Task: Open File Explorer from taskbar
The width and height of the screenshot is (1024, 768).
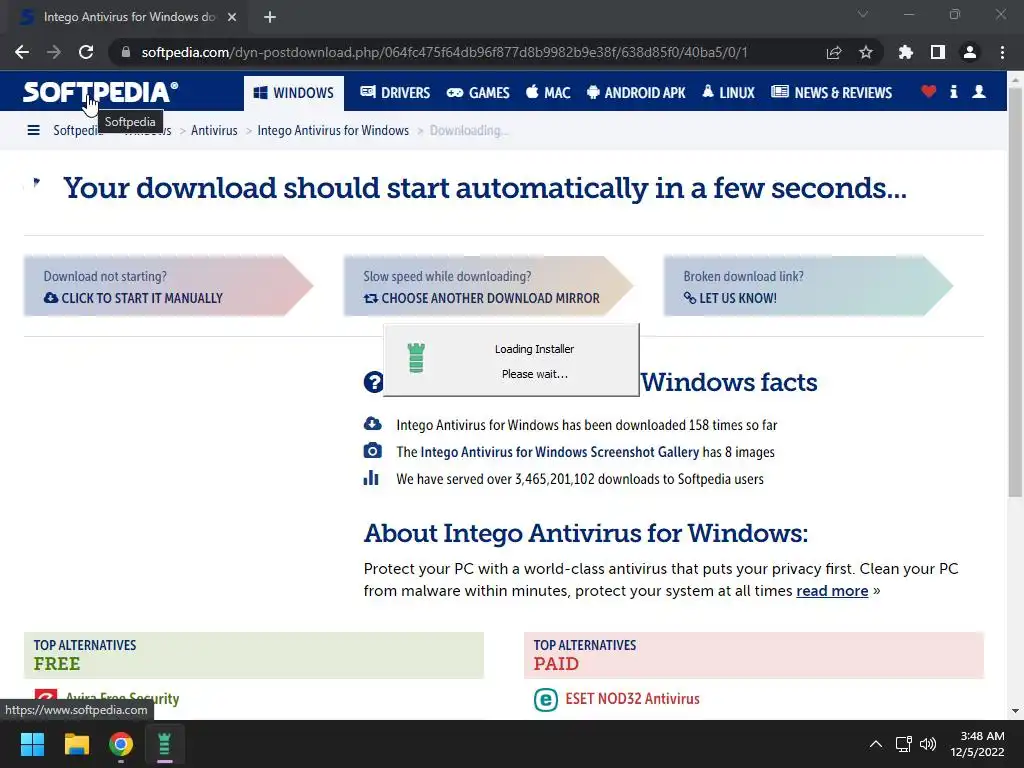Action: tap(76, 744)
